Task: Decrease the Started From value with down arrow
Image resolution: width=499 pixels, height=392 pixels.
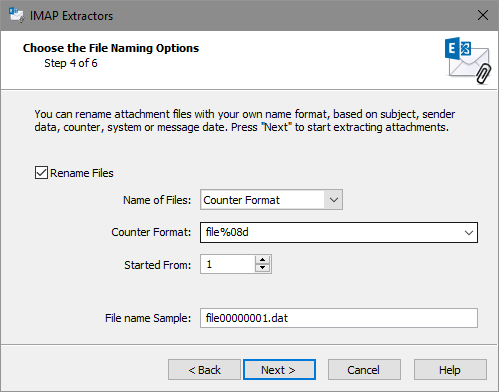Action: [263, 268]
